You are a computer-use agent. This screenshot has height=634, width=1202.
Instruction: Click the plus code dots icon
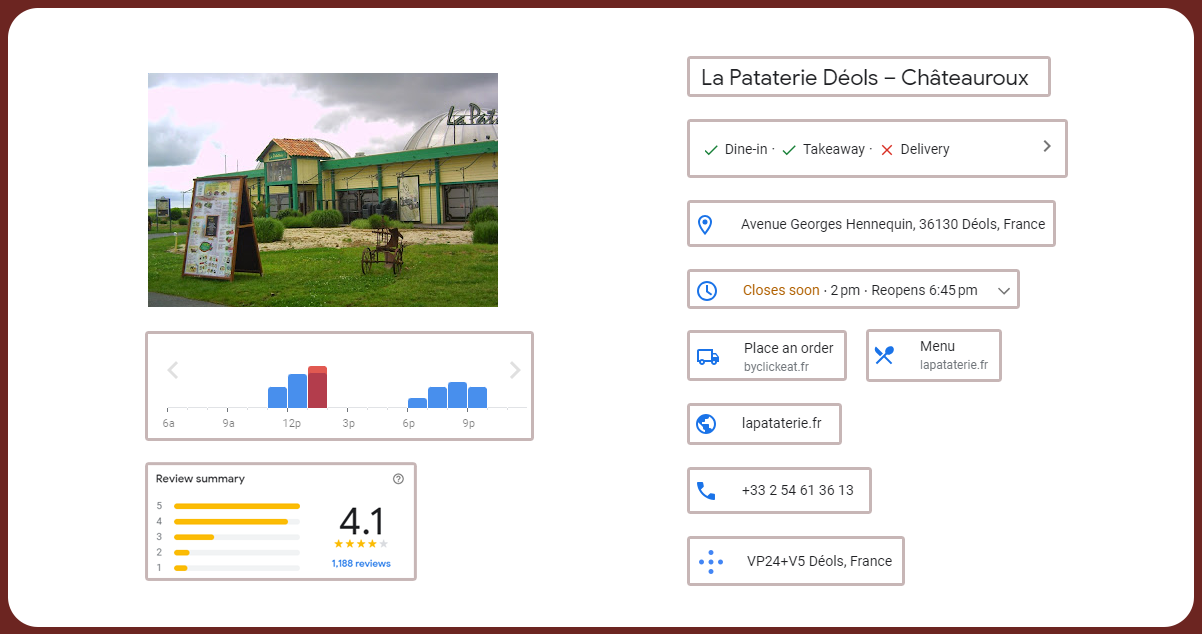pos(710,562)
